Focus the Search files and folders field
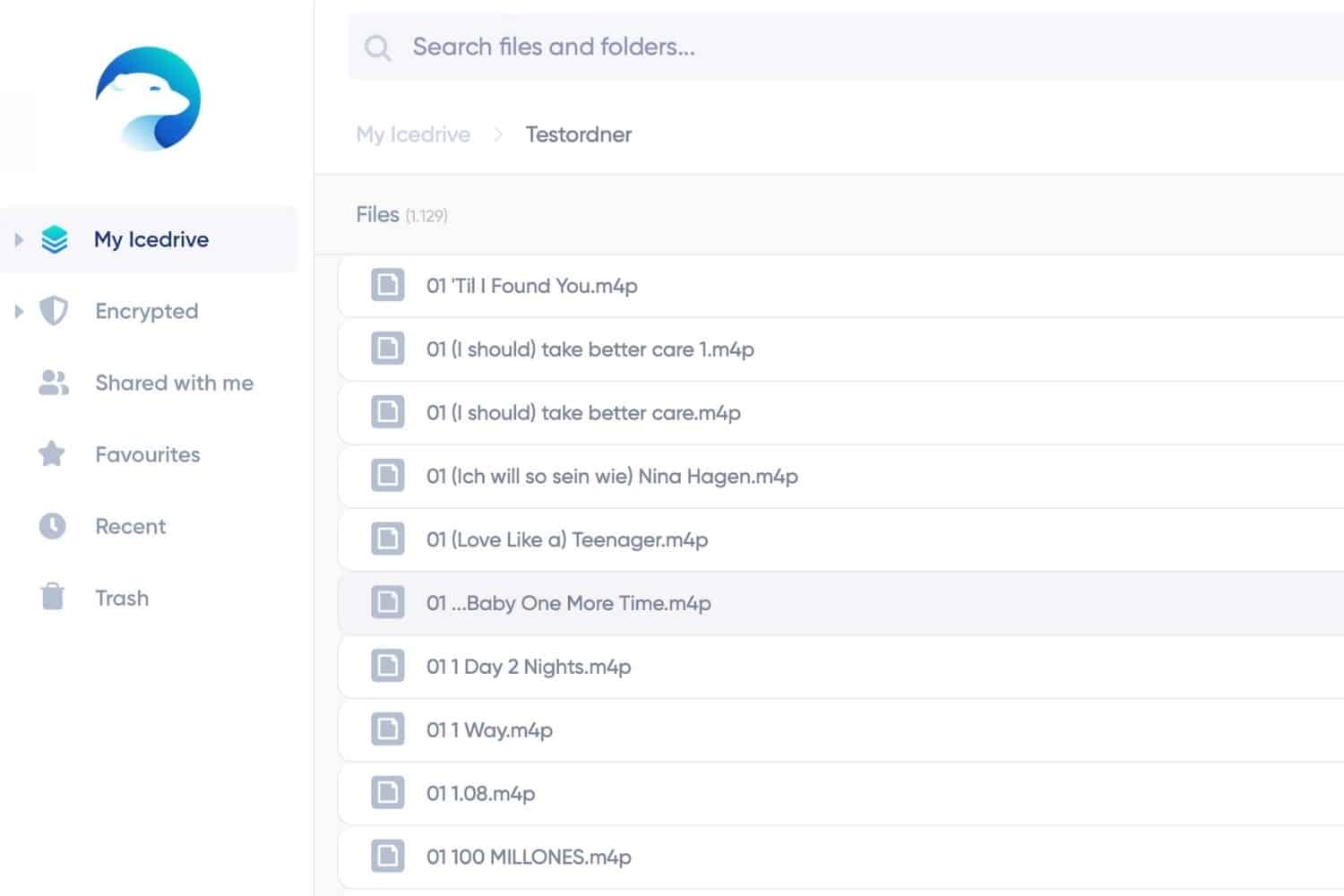 click(846, 47)
